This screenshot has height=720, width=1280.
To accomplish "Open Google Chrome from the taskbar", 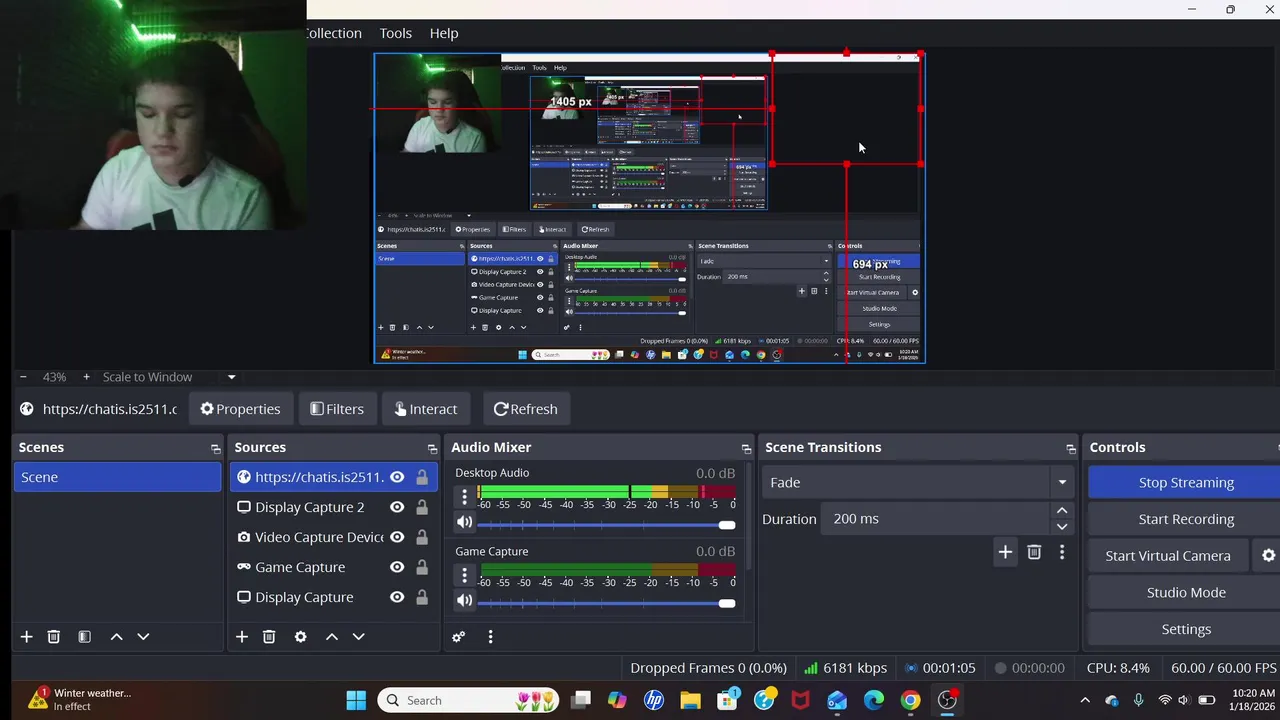I will [910, 700].
